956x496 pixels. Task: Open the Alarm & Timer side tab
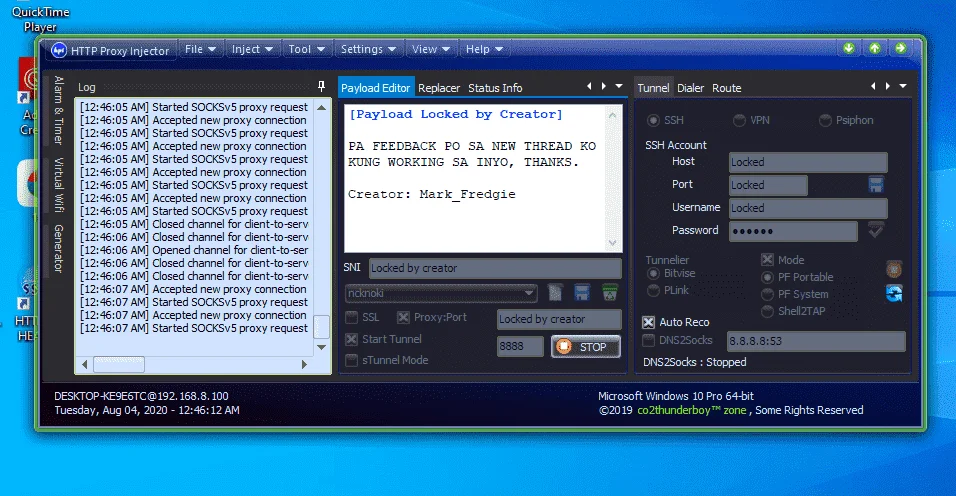point(59,110)
